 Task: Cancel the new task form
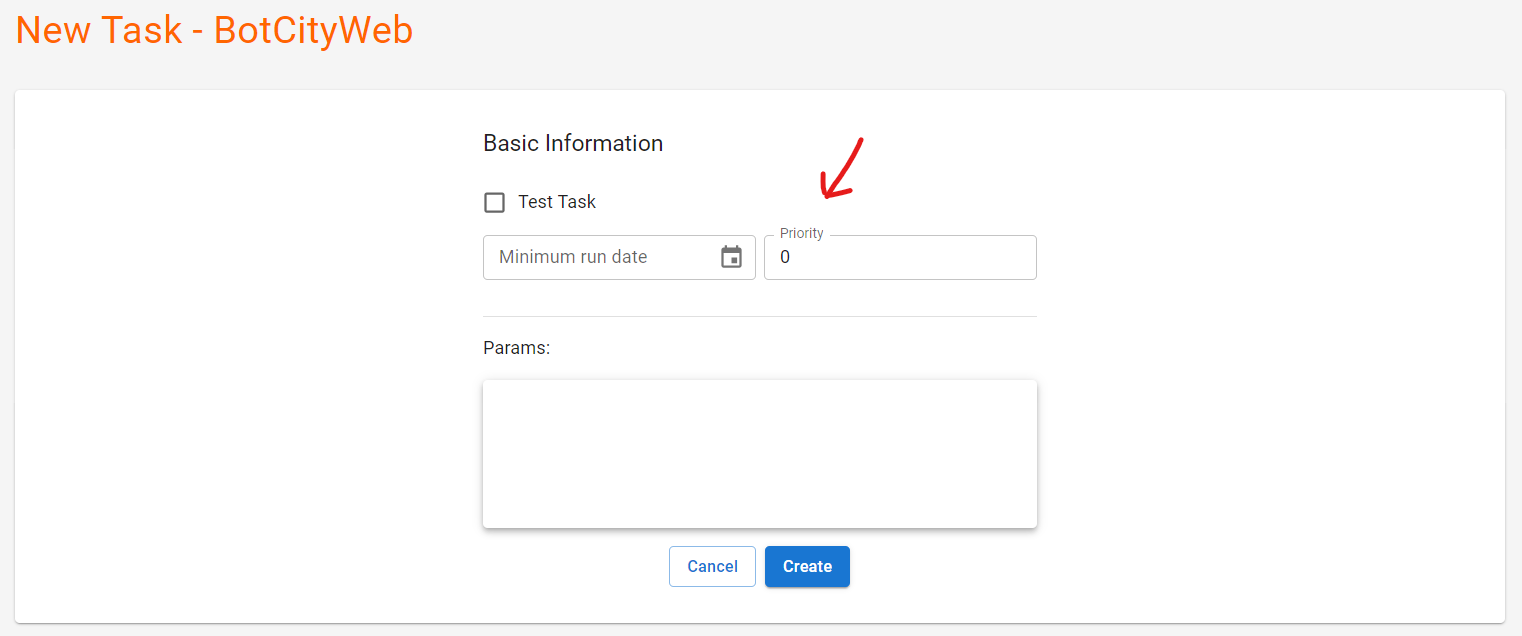[x=712, y=566]
